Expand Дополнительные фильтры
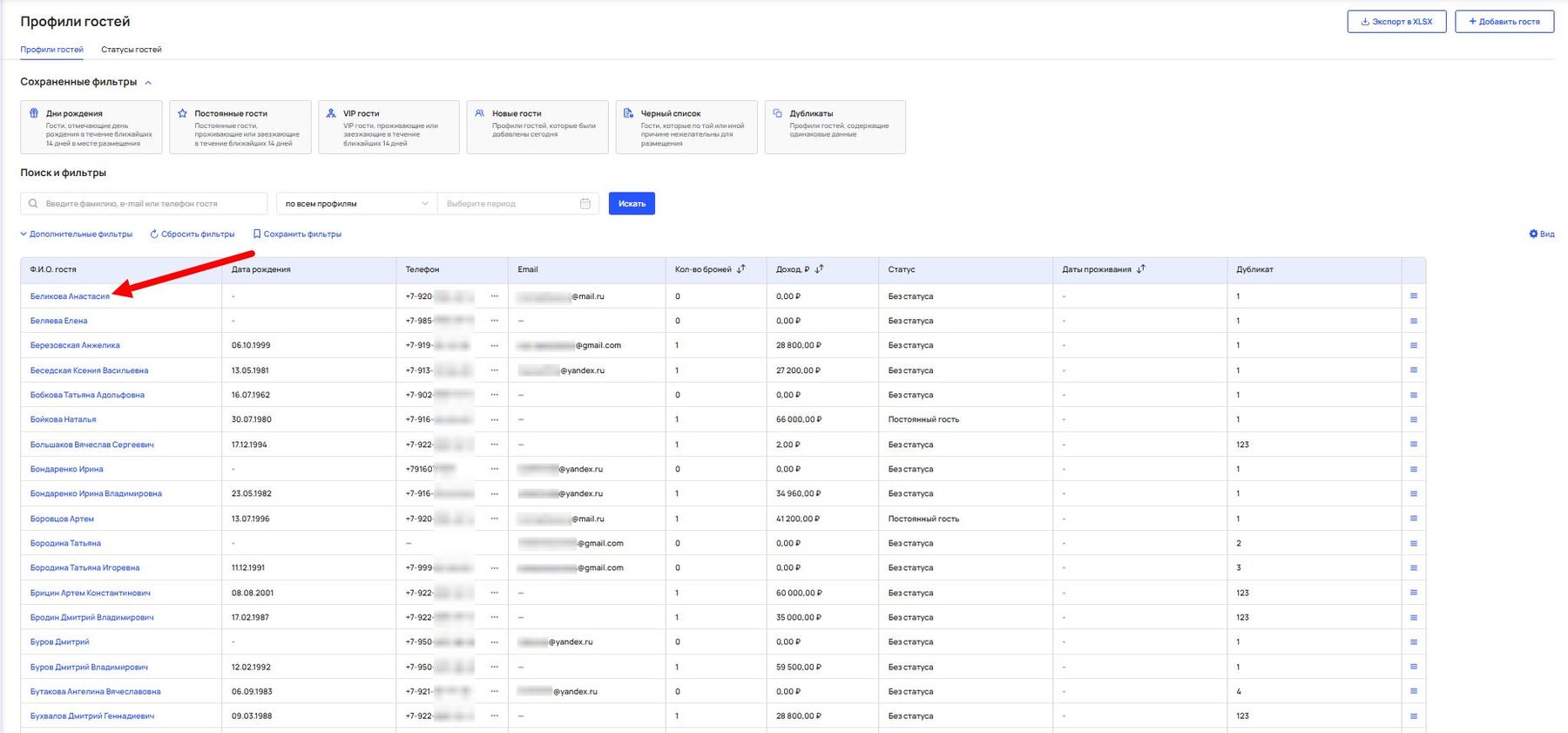Image resolution: width=1568 pixels, height=733 pixels. pyautogui.click(x=77, y=234)
